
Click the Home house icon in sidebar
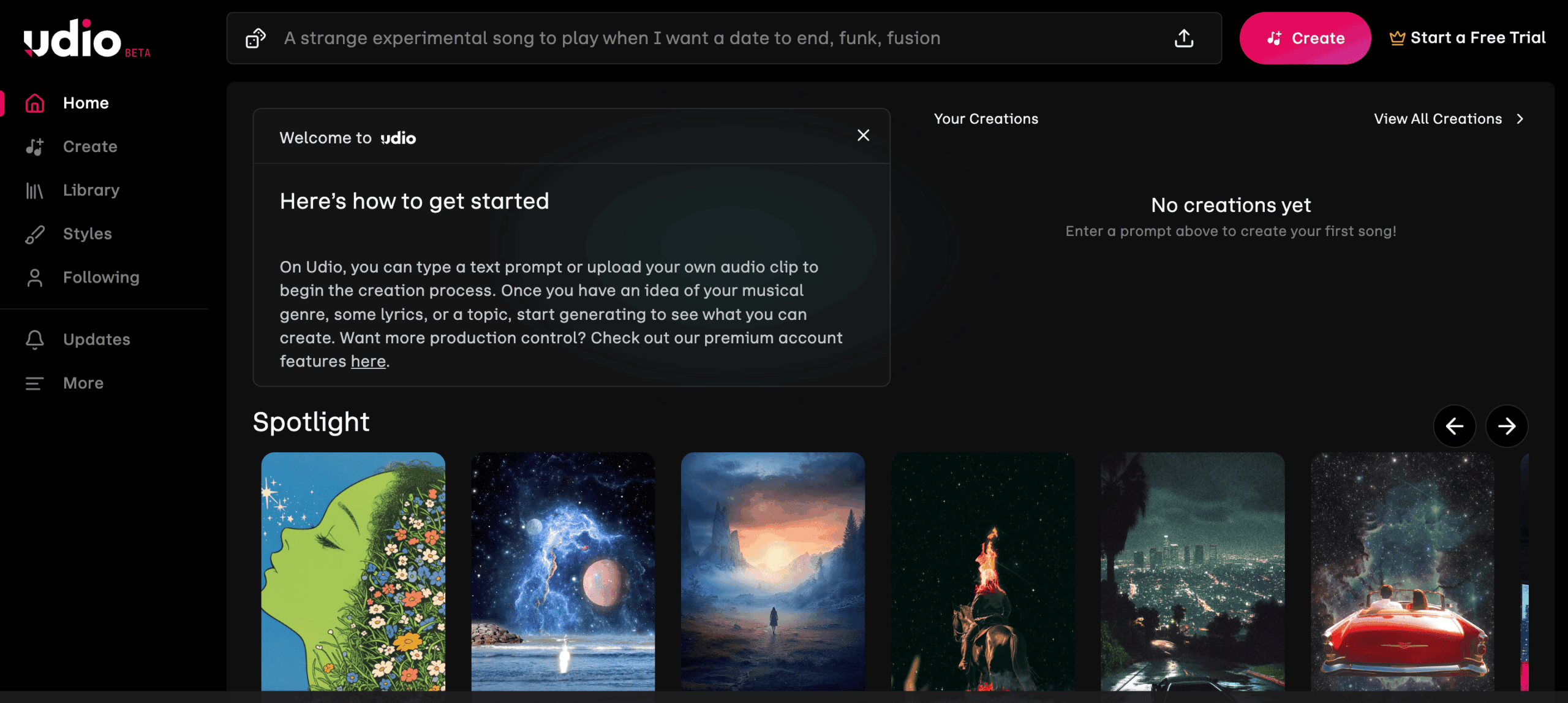coord(35,103)
